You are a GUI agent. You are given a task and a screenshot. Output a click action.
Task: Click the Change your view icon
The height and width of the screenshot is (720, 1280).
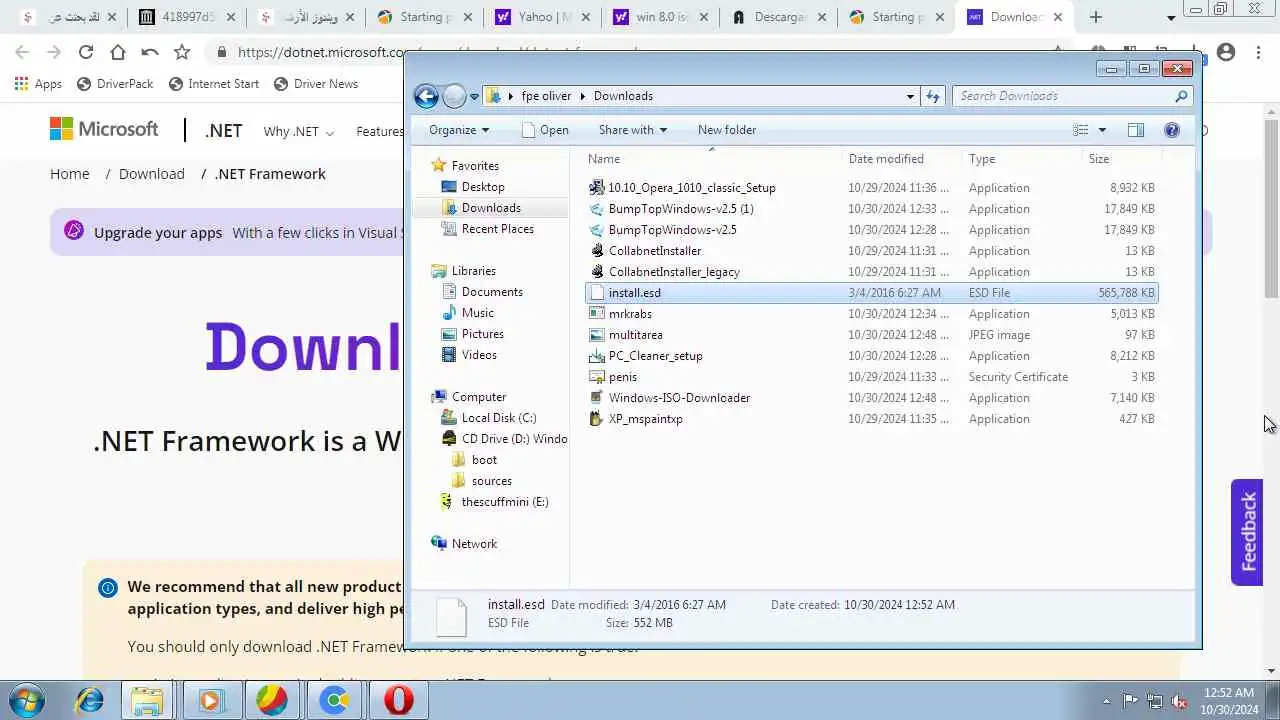tap(1081, 130)
